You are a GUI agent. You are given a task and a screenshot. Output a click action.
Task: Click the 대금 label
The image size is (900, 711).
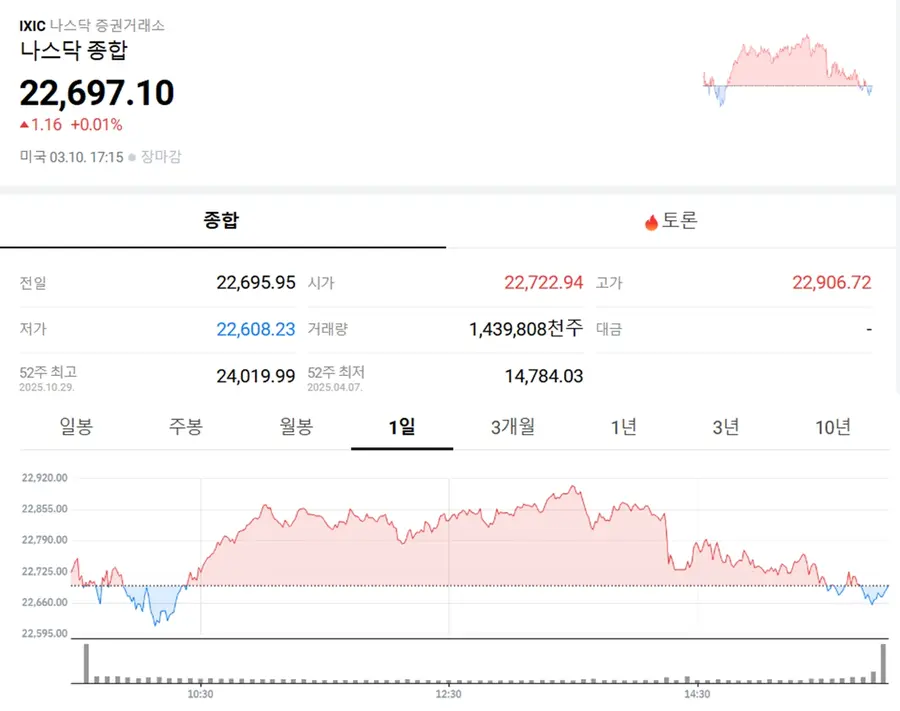[x=609, y=329]
